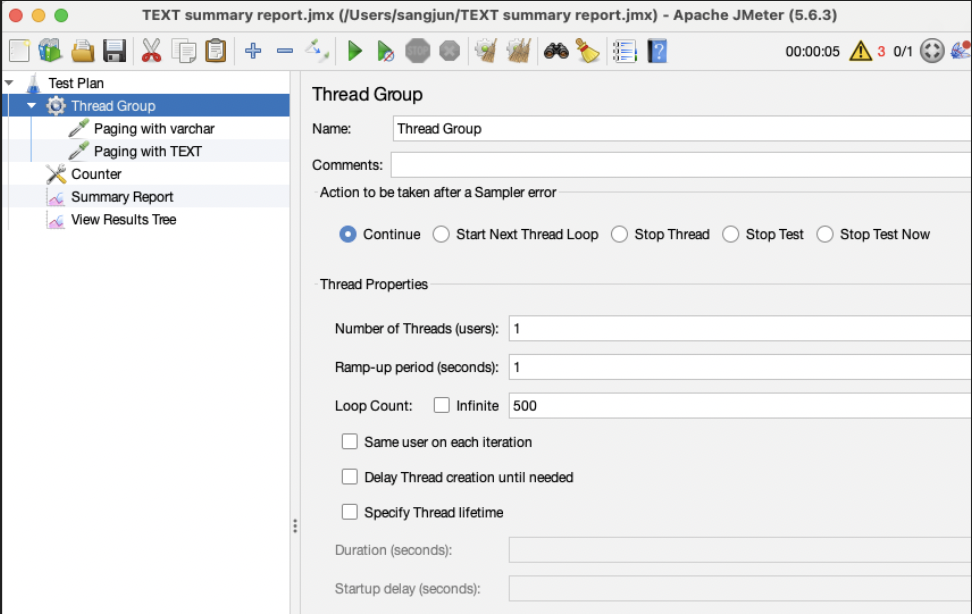Click the Collapse All minus icon
This screenshot has width=972, height=614.
[285, 51]
